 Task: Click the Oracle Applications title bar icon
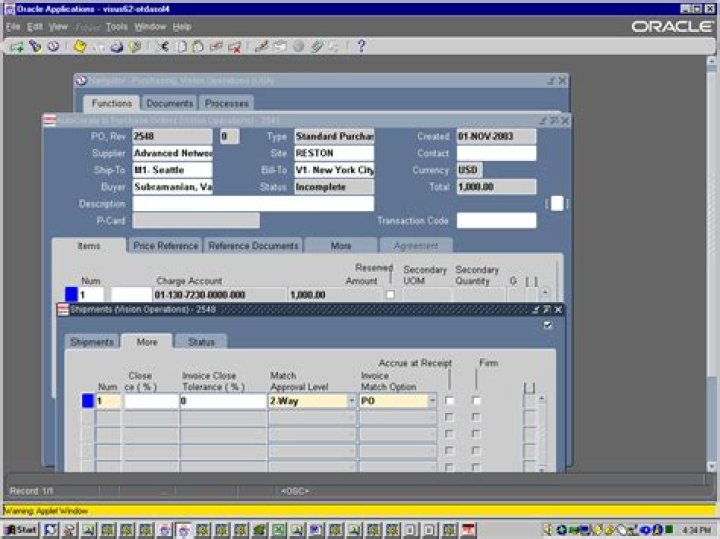point(9,9)
